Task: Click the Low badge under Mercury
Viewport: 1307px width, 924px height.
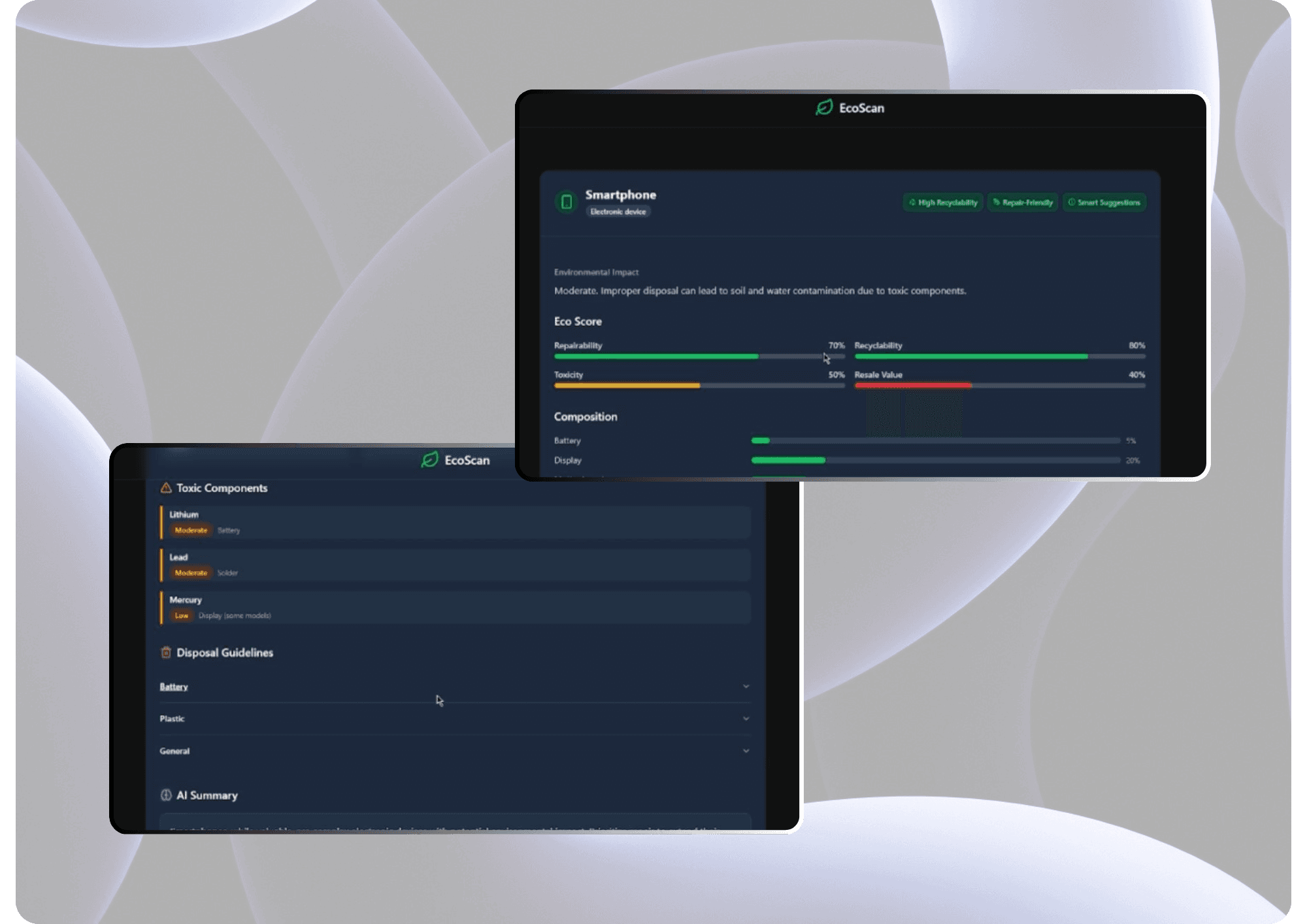Action: (181, 616)
